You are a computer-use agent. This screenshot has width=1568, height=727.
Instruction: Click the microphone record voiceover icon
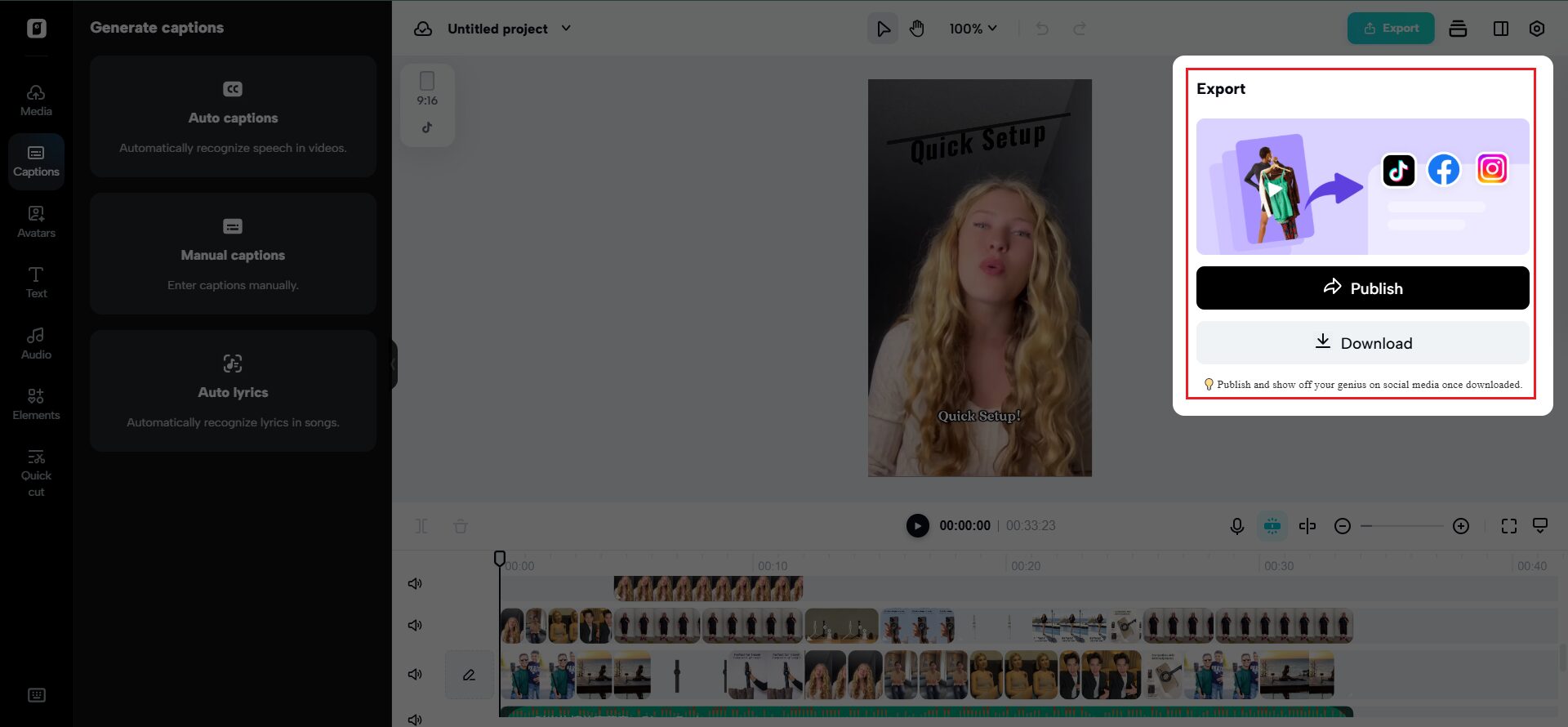1236,526
